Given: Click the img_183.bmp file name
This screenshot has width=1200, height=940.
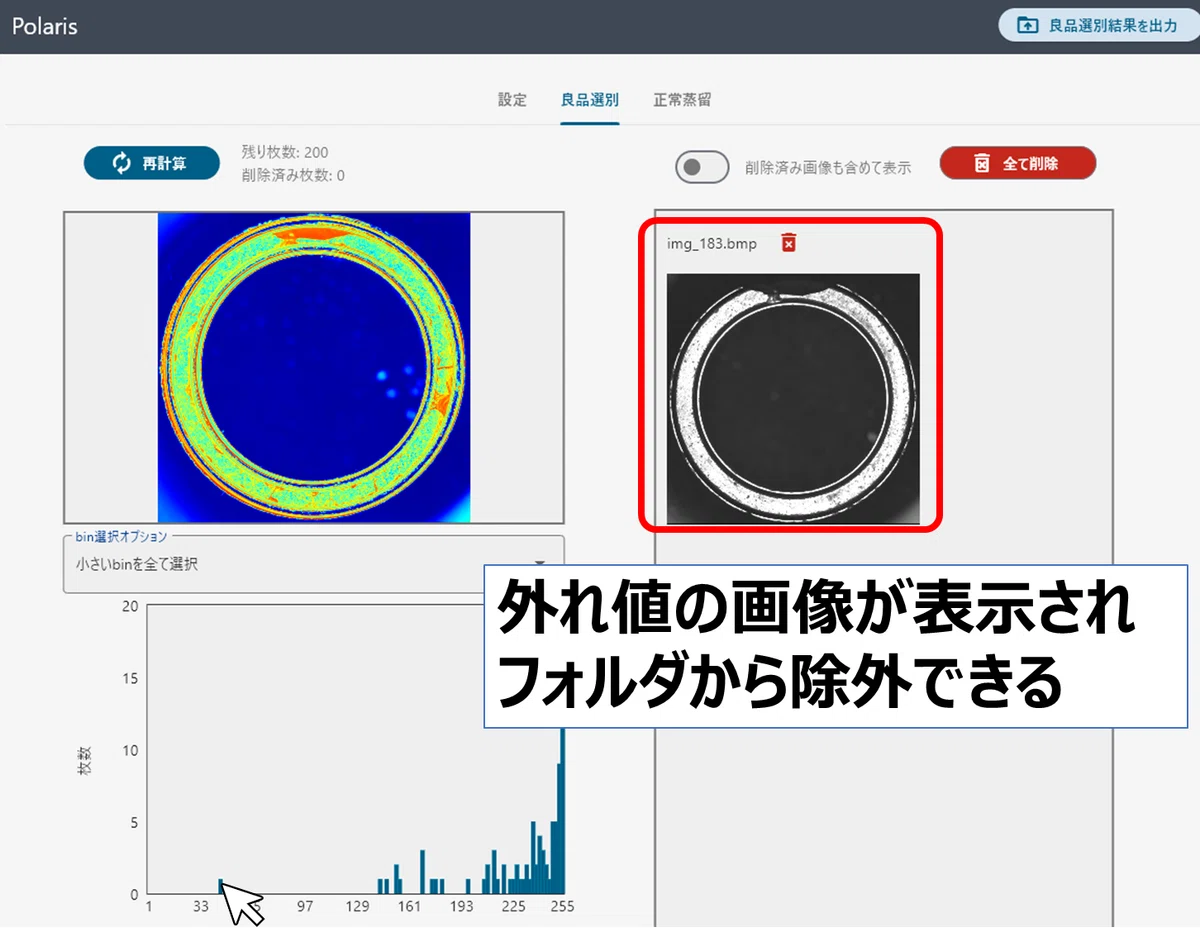Looking at the screenshot, I should point(712,244).
